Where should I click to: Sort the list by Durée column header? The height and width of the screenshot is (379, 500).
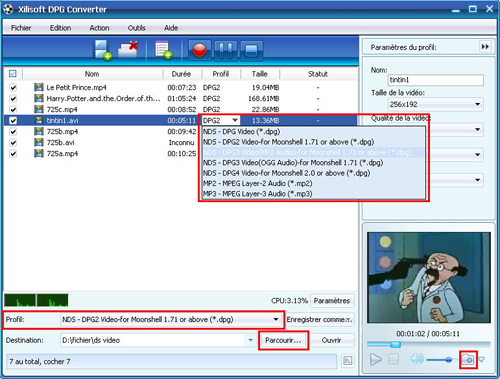(x=182, y=74)
